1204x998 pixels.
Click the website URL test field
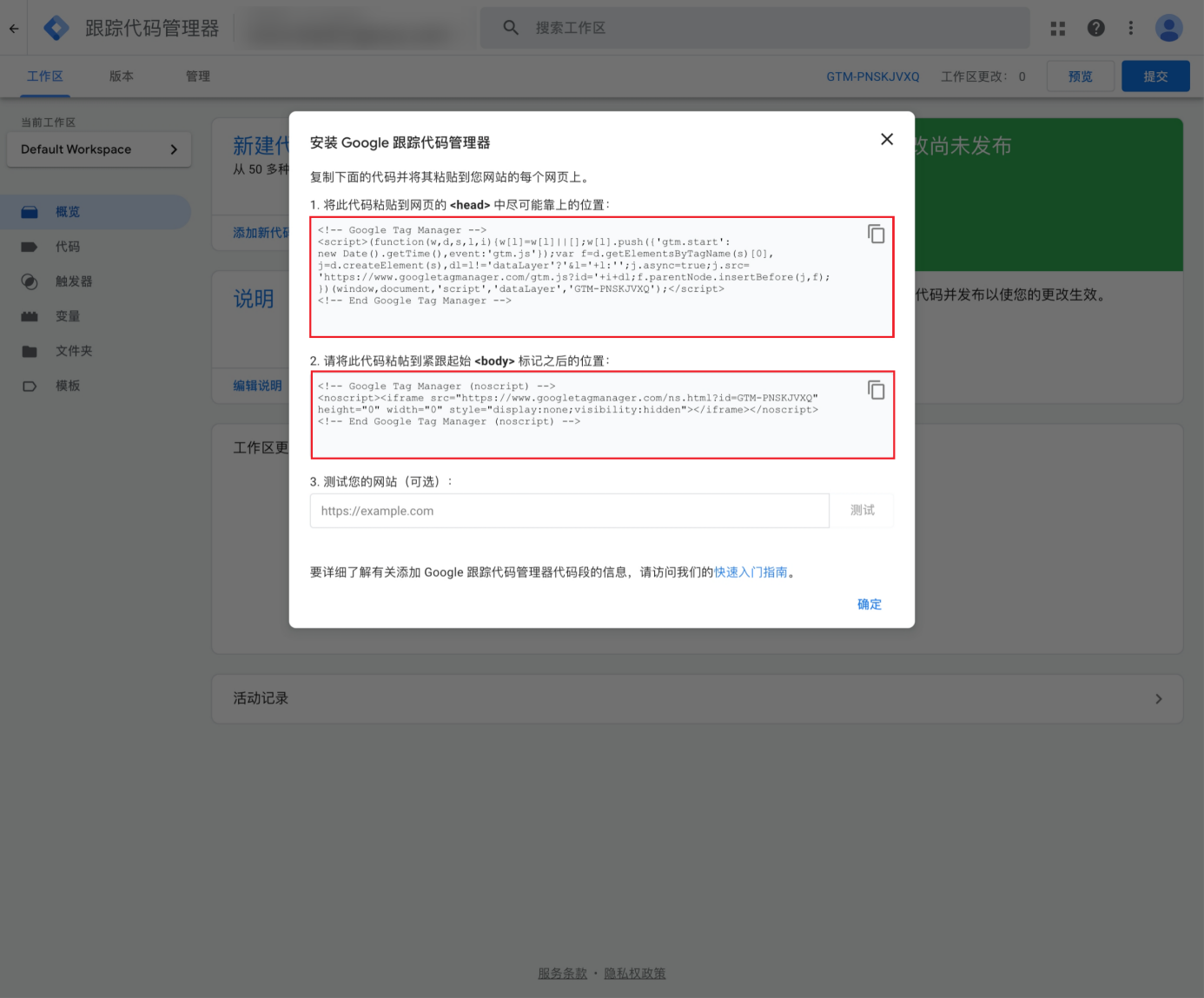pyautogui.click(x=569, y=511)
